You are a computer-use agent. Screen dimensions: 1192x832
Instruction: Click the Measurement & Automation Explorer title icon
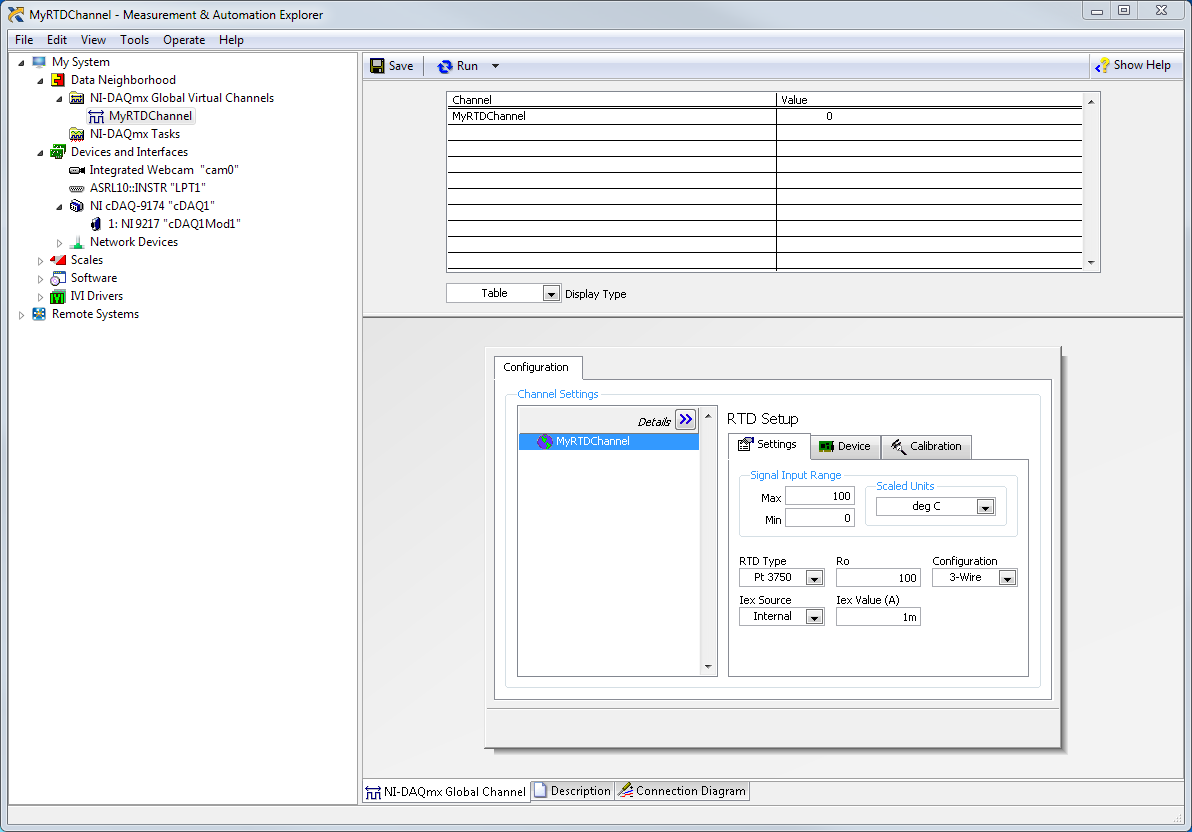pyautogui.click(x=15, y=14)
